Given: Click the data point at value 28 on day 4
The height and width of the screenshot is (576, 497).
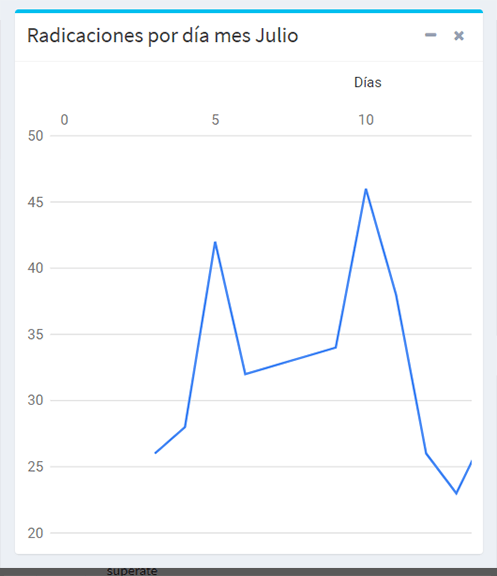Looking at the screenshot, I should [185, 427].
